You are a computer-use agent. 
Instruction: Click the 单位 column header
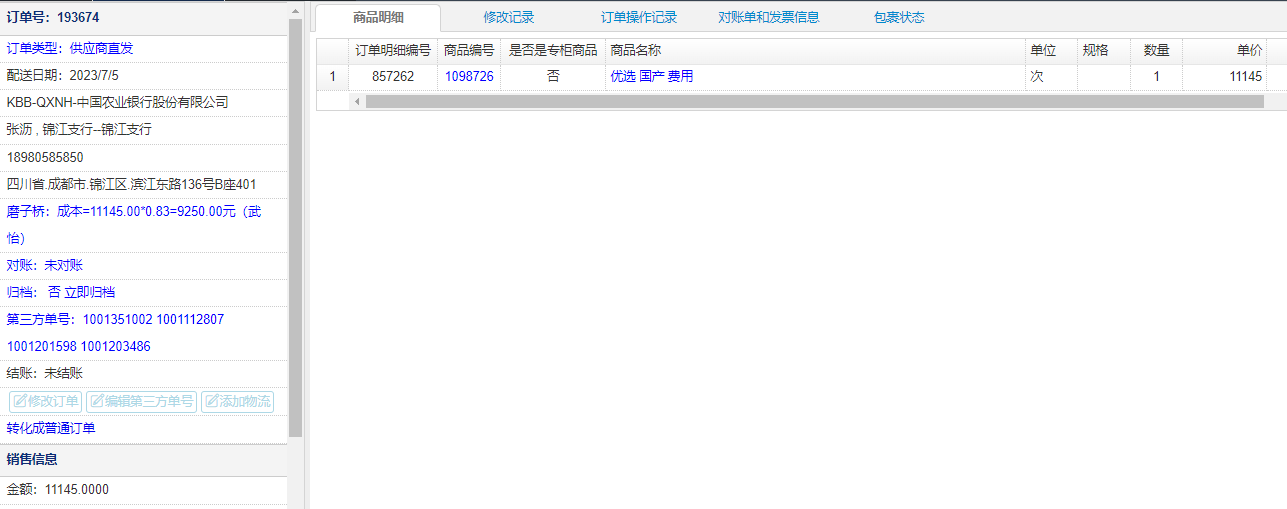point(1051,50)
